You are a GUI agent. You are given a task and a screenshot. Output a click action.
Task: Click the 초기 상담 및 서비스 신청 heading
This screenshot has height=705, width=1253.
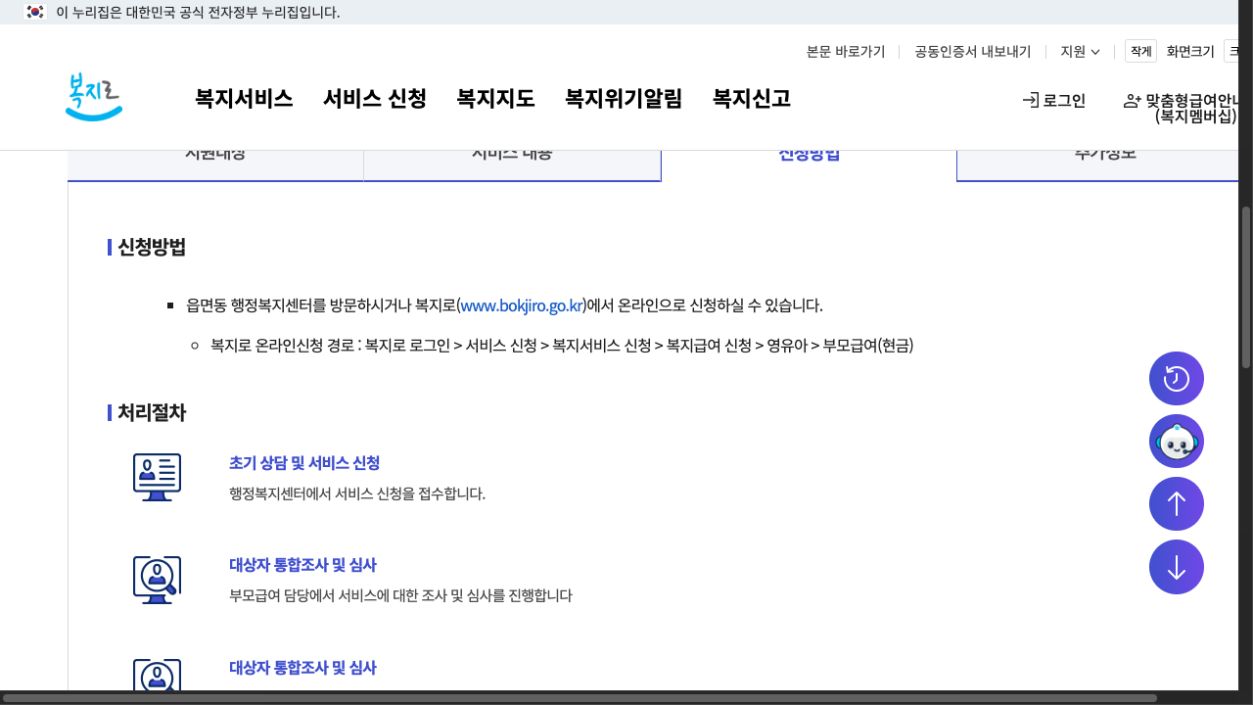(304, 463)
